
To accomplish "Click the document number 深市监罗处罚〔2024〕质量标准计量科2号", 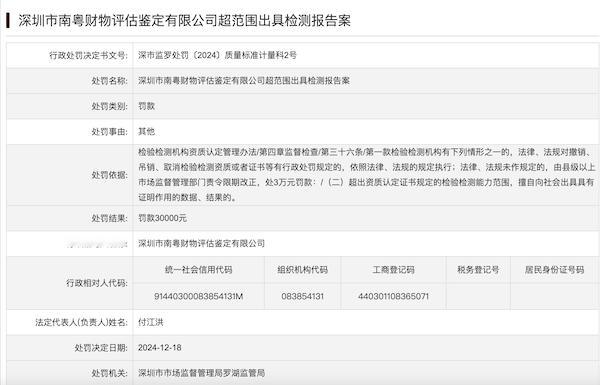I will pyautogui.click(x=217, y=55).
